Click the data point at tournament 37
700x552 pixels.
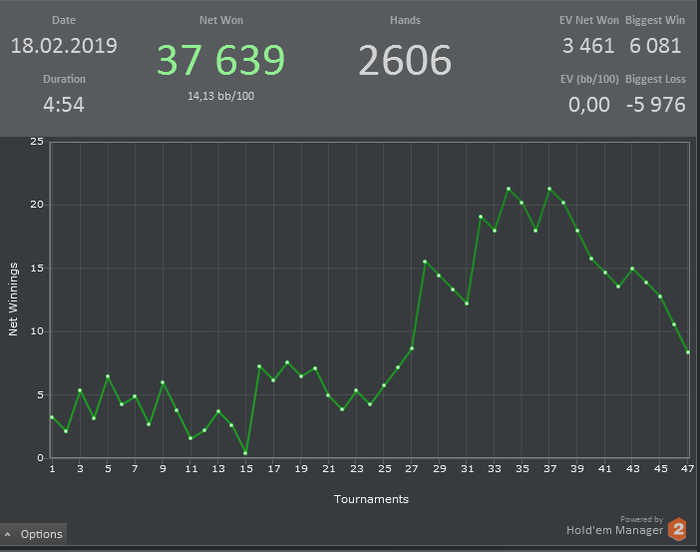coord(550,189)
